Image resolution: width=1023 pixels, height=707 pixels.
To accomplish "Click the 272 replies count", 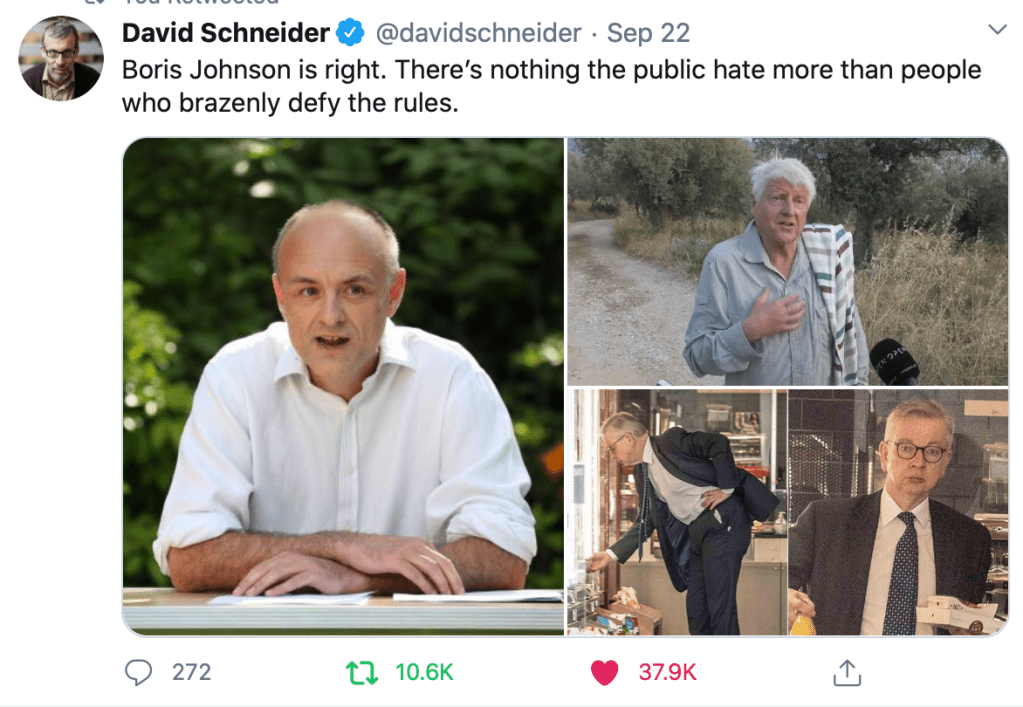I will [x=191, y=672].
